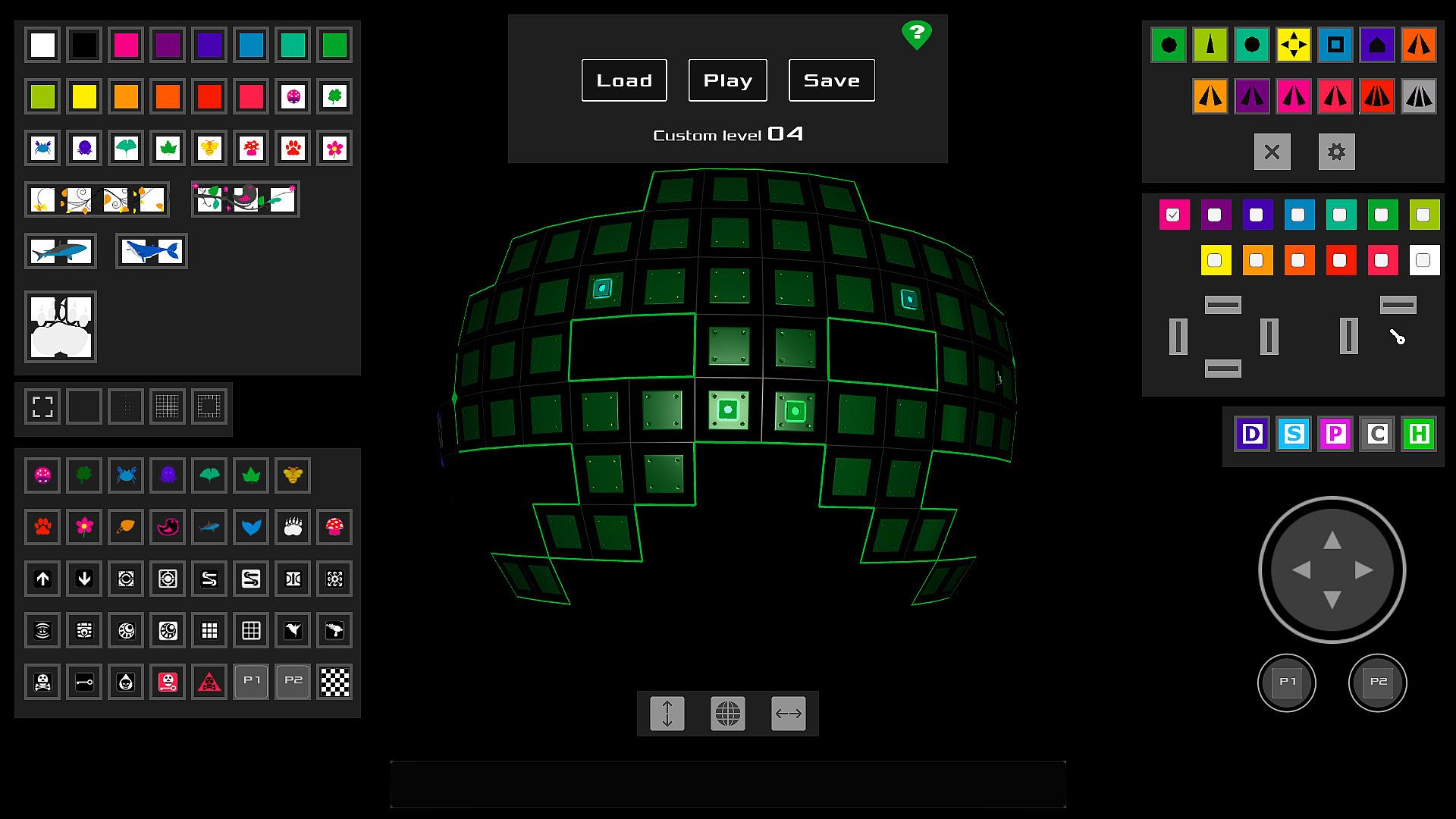The width and height of the screenshot is (1456, 819).
Task: Uncheck the pink color checkbox
Action: (1173, 215)
